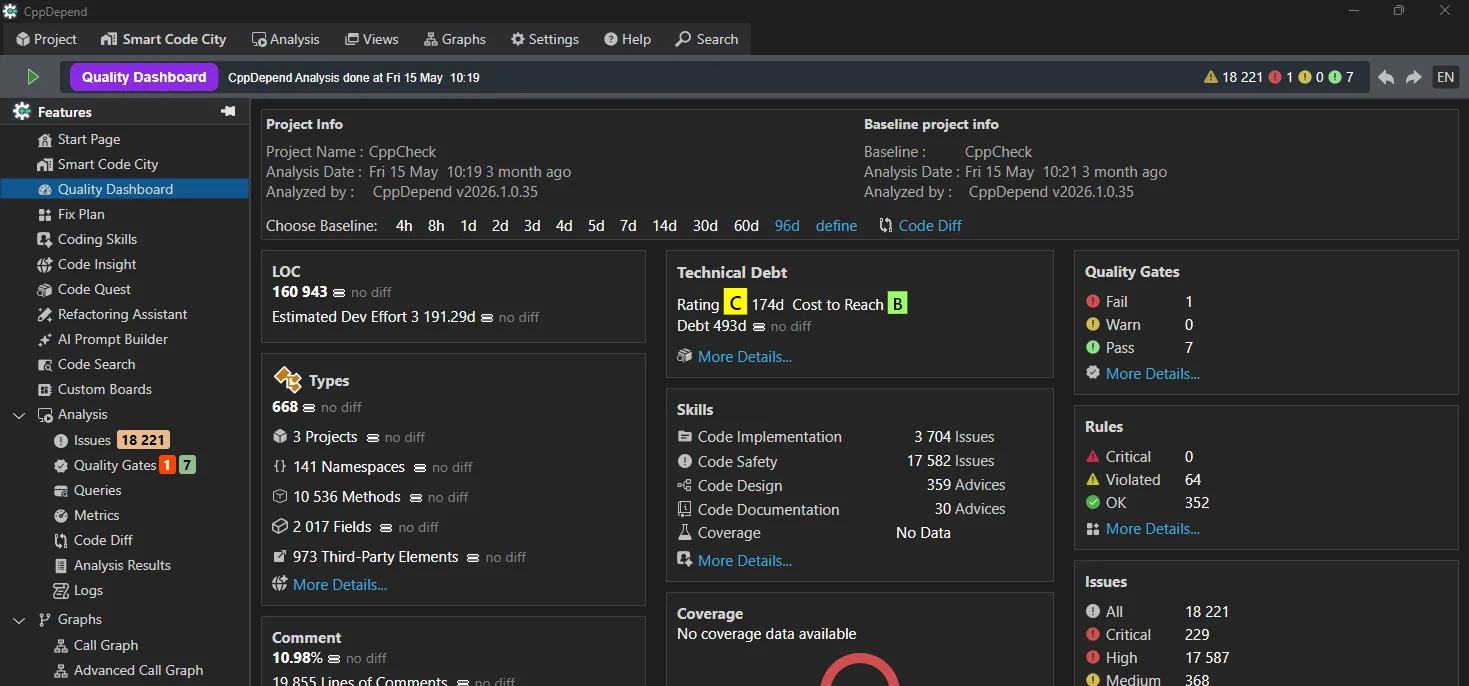Open the Help menu
The width and height of the screenshot is (1469, 686).
627,39
